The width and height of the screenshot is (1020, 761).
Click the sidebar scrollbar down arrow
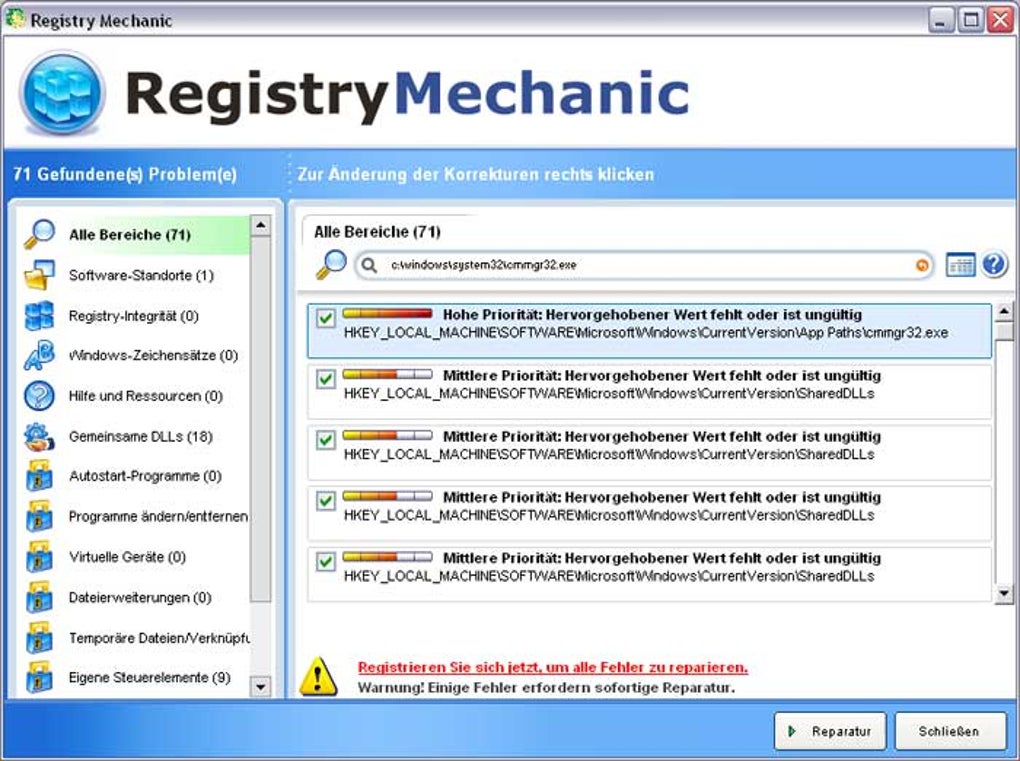click(x=260, y=686)
